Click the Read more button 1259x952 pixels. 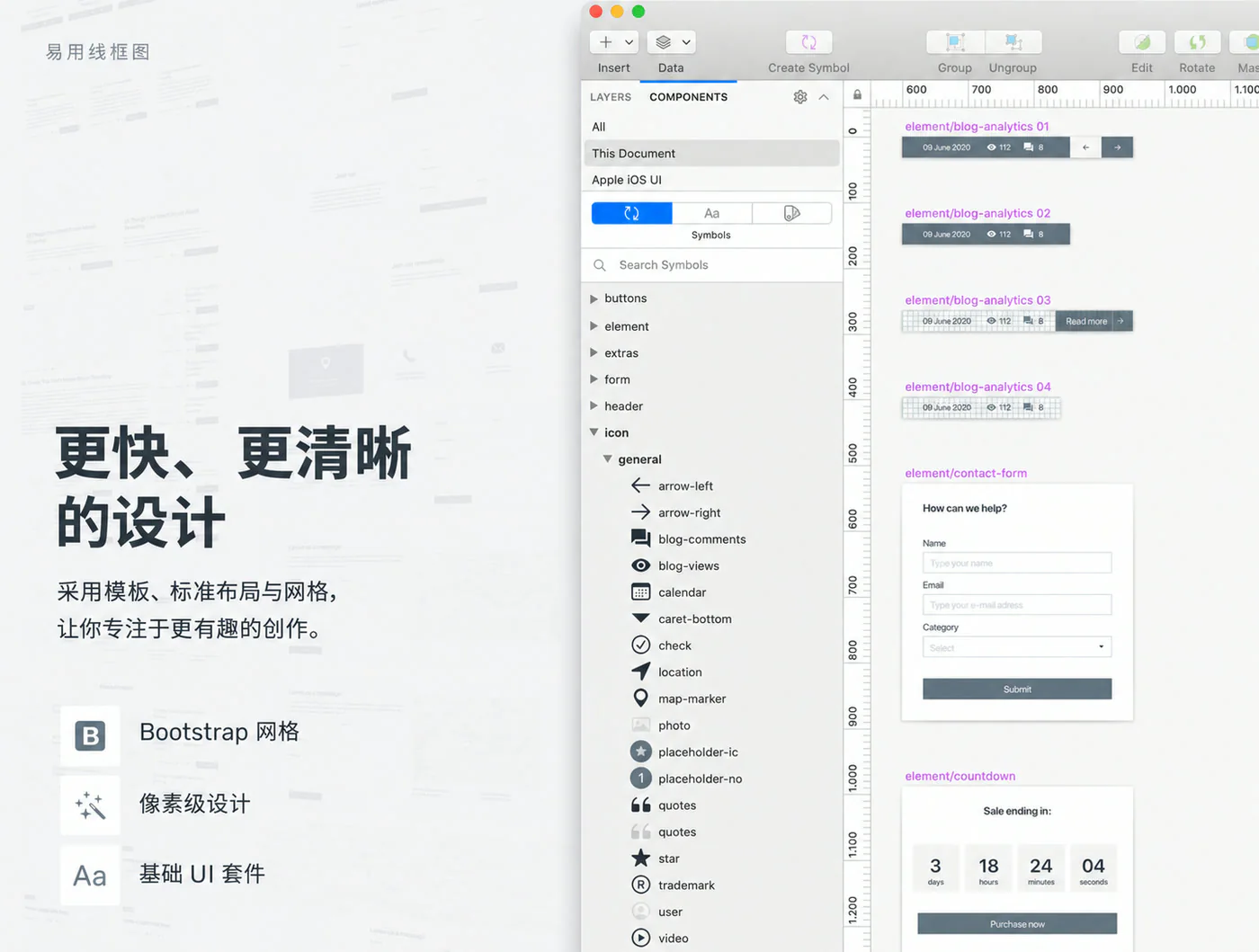tap(1094, 321)
